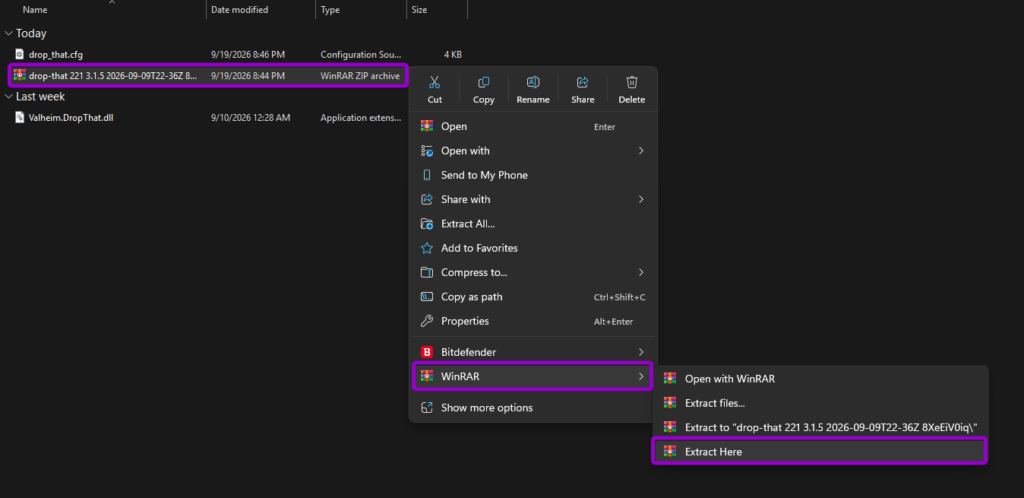Click the Copy as path icon

tap(427, 297)
